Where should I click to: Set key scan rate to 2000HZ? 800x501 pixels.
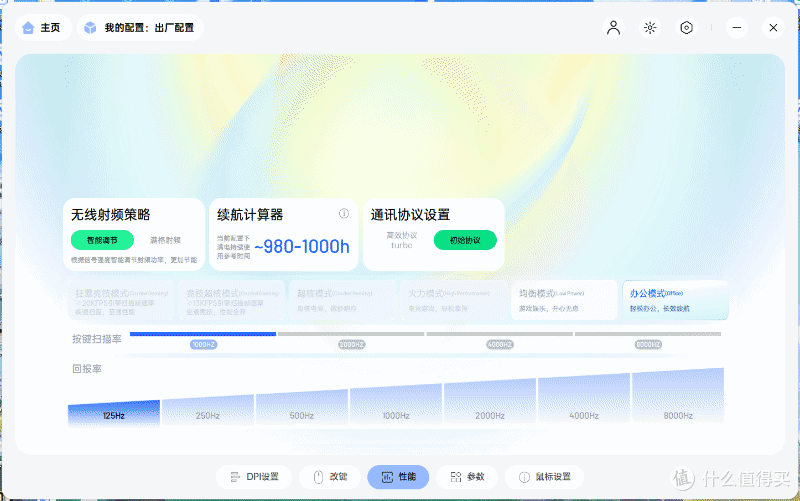click(352, 345)
